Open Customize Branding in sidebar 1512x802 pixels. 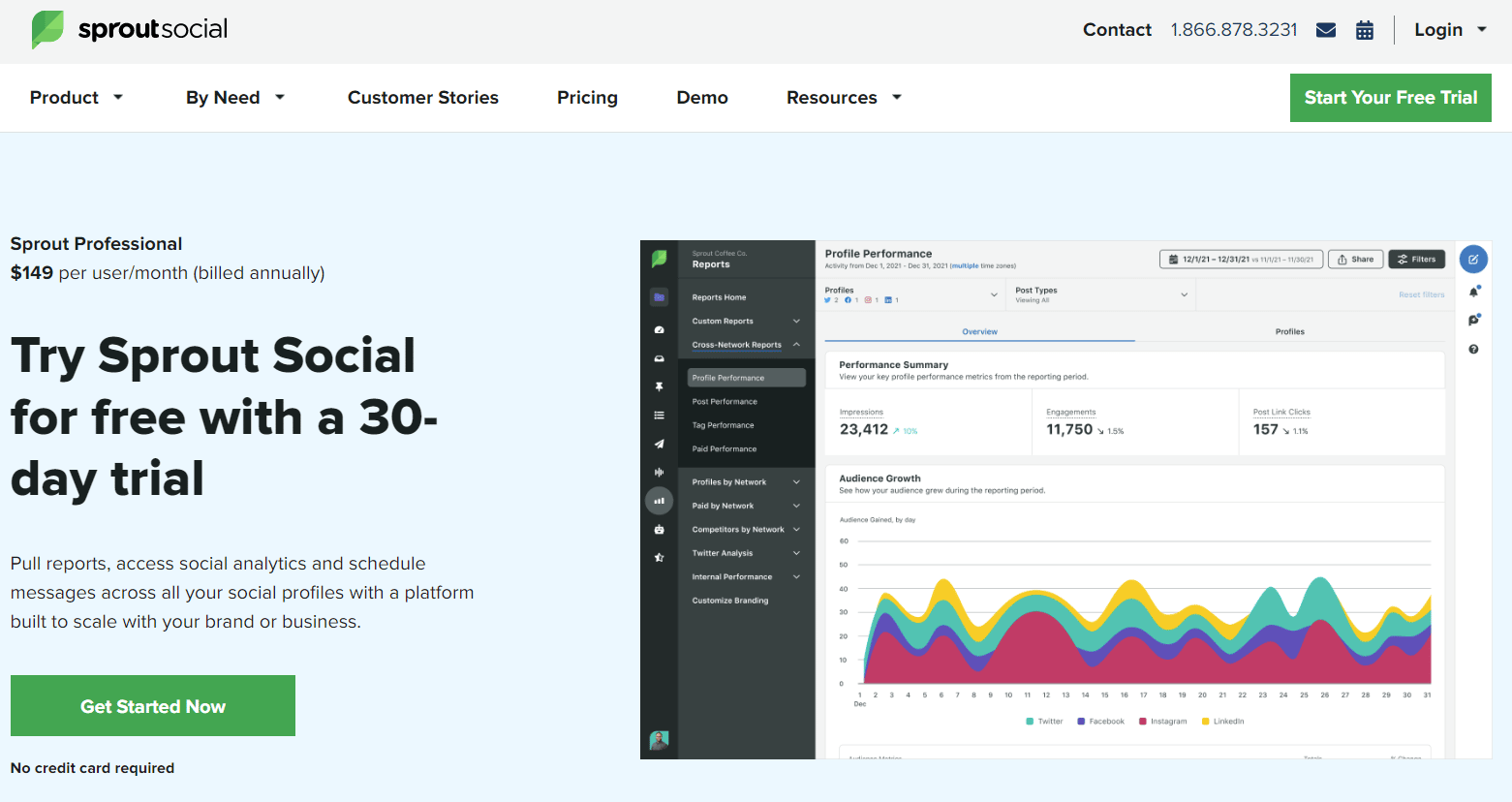[x=730, y=601]
